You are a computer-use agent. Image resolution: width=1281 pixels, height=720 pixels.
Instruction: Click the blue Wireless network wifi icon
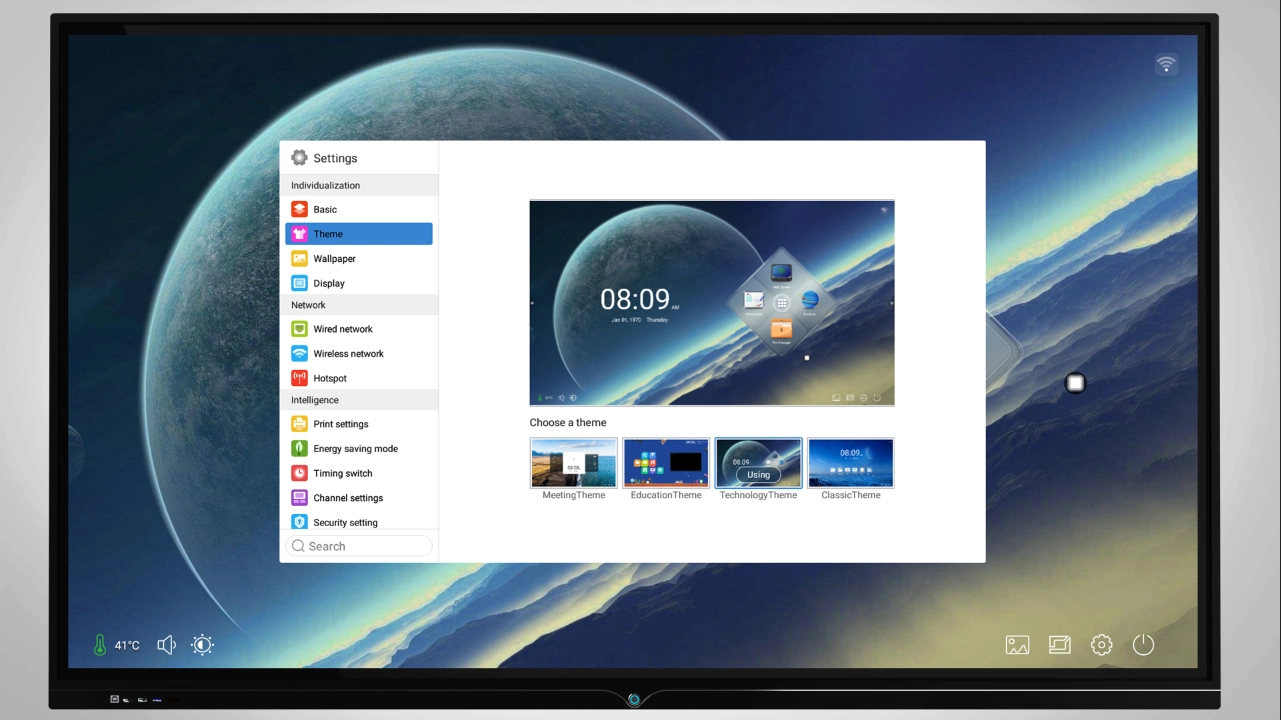[299, 353]
